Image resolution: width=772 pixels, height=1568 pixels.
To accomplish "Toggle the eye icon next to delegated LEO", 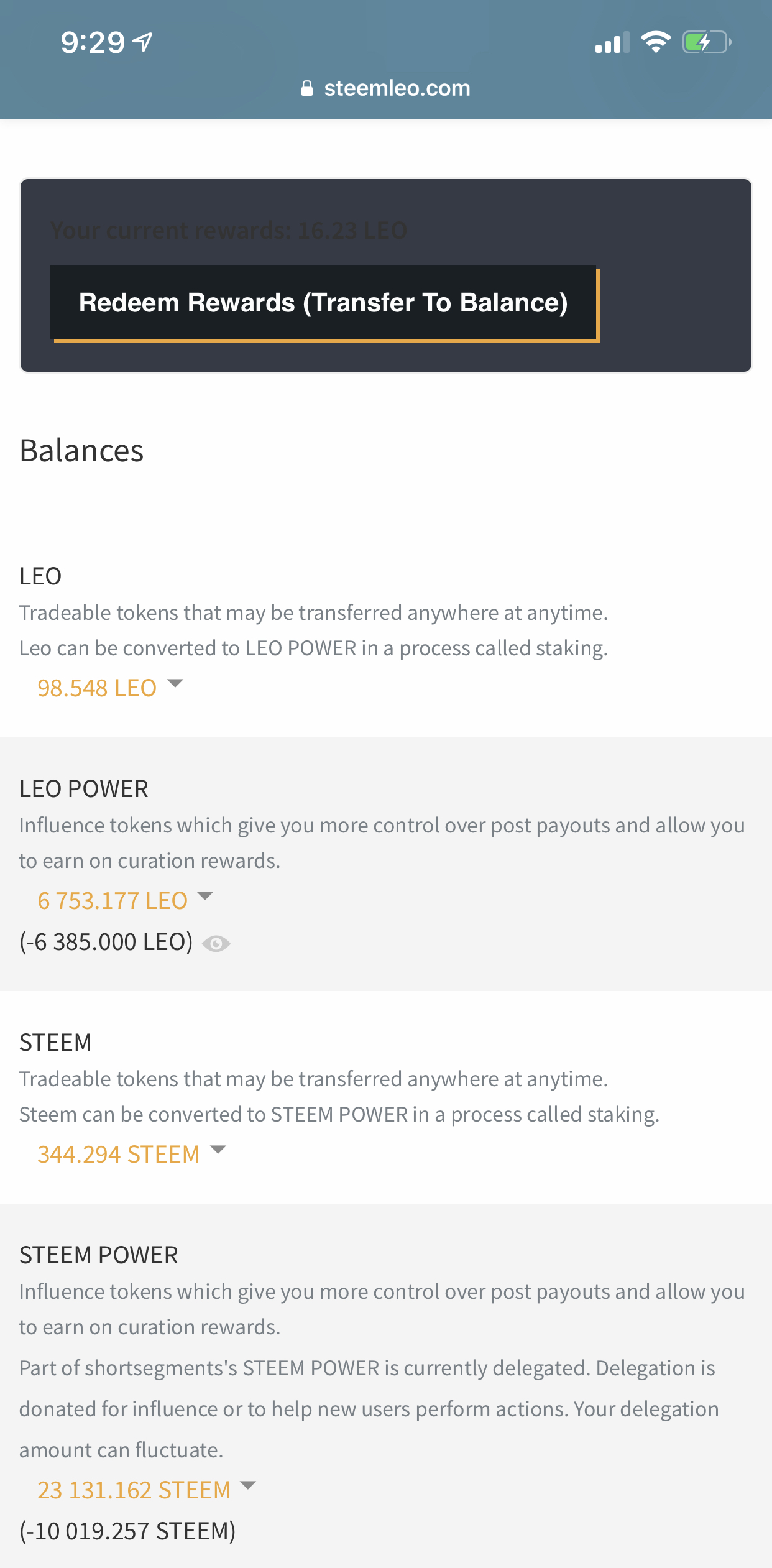I will click(x=216, y=944).
